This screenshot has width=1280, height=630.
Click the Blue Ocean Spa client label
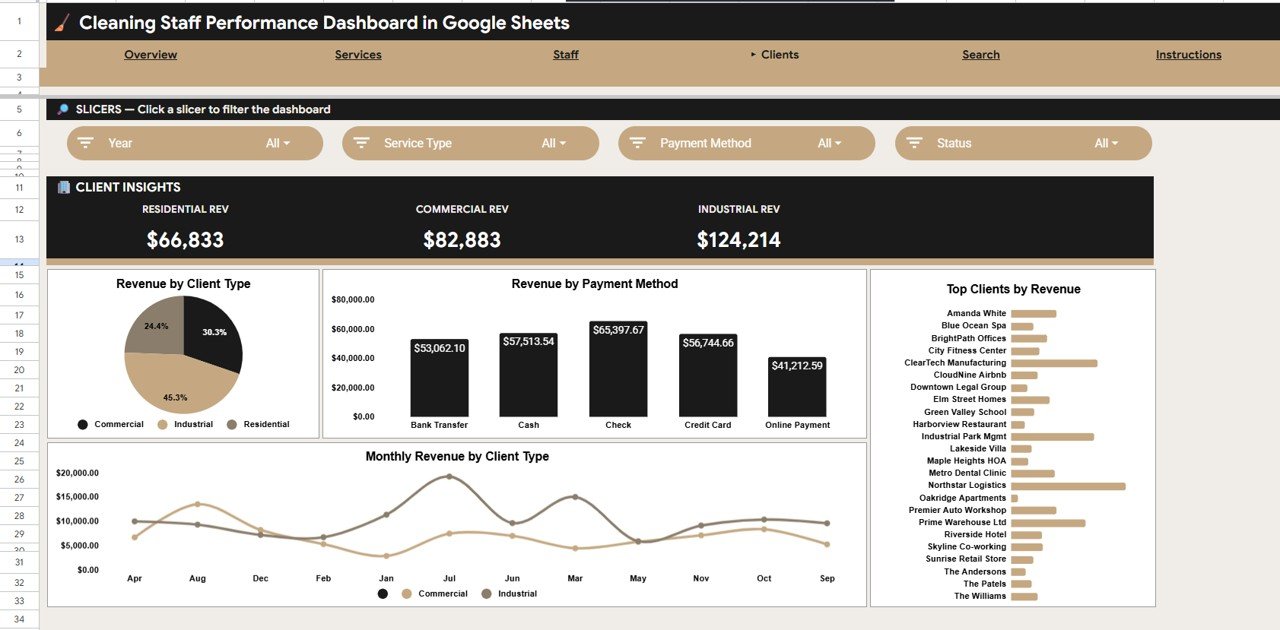[973, 326]
